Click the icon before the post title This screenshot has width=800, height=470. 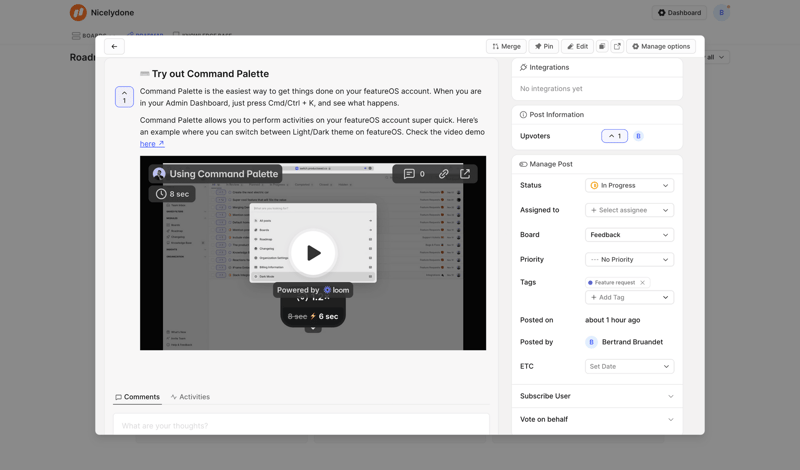point(144,74)
